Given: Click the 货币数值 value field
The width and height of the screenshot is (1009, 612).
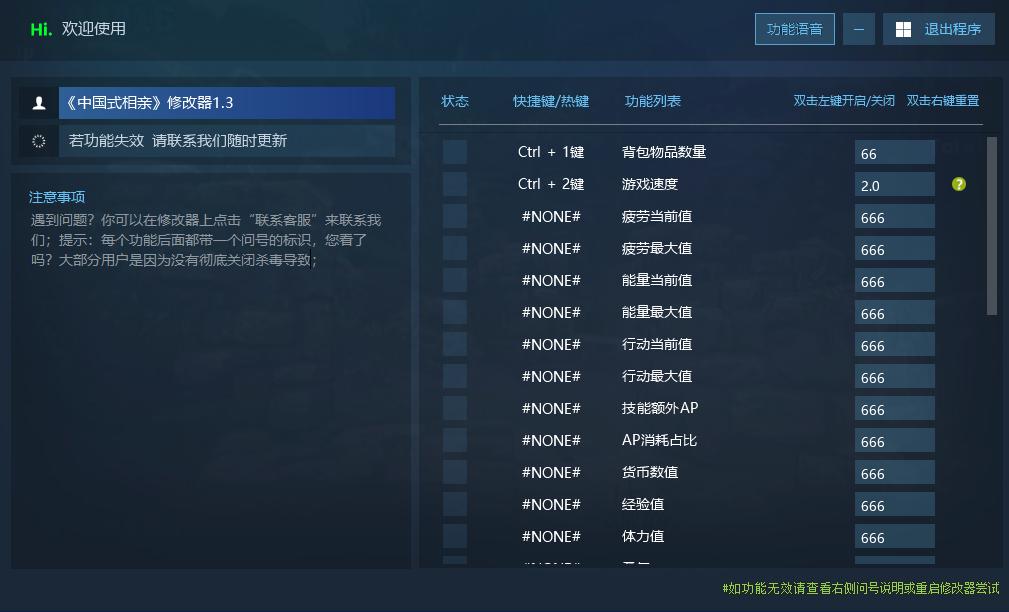Looking at the screenshot, I should click(894, 472).
